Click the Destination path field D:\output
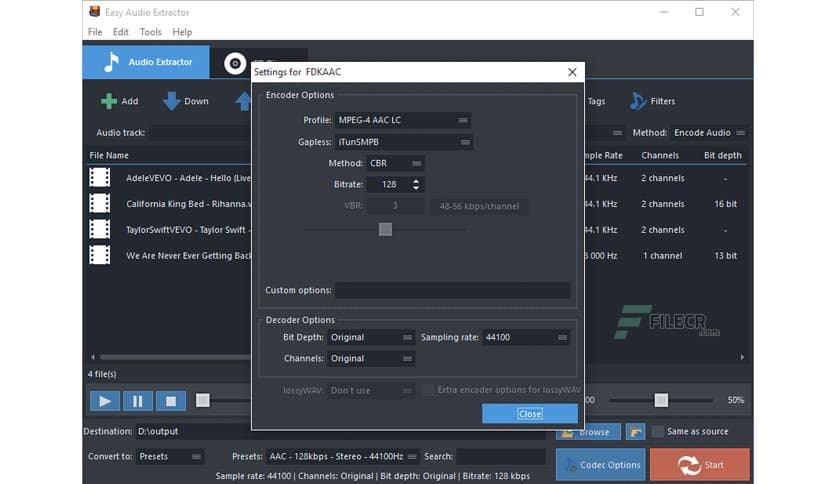Image resolution: width=836 pixels, height=484 pixels. coord(341,431)
